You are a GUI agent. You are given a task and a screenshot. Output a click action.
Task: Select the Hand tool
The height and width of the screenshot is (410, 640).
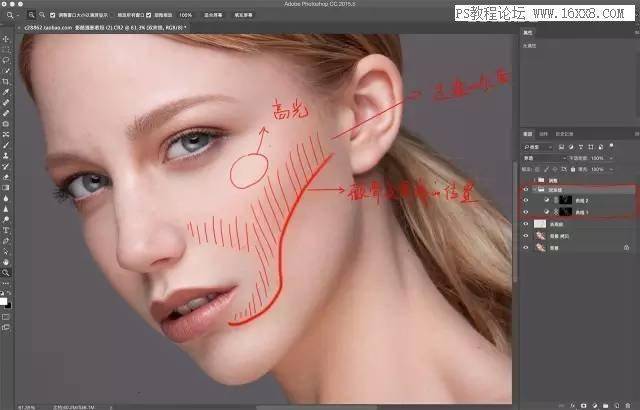coord(6,262)
